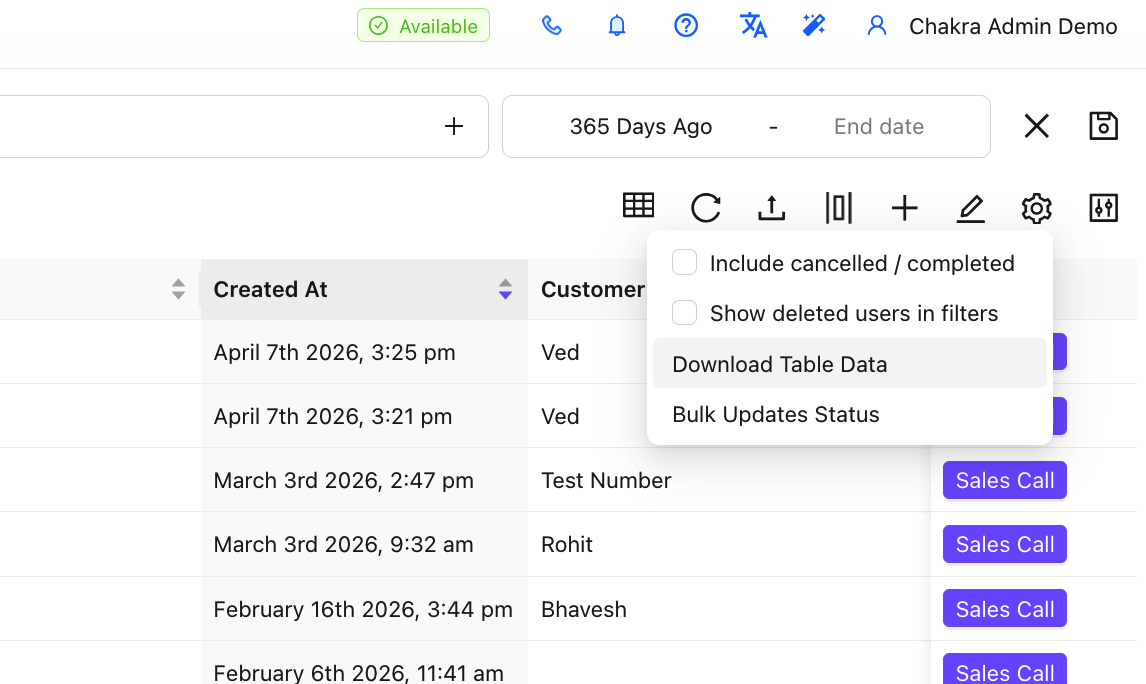Open the settings gear menu
The image size is (1146, 684).
[x=1036, y=208]
